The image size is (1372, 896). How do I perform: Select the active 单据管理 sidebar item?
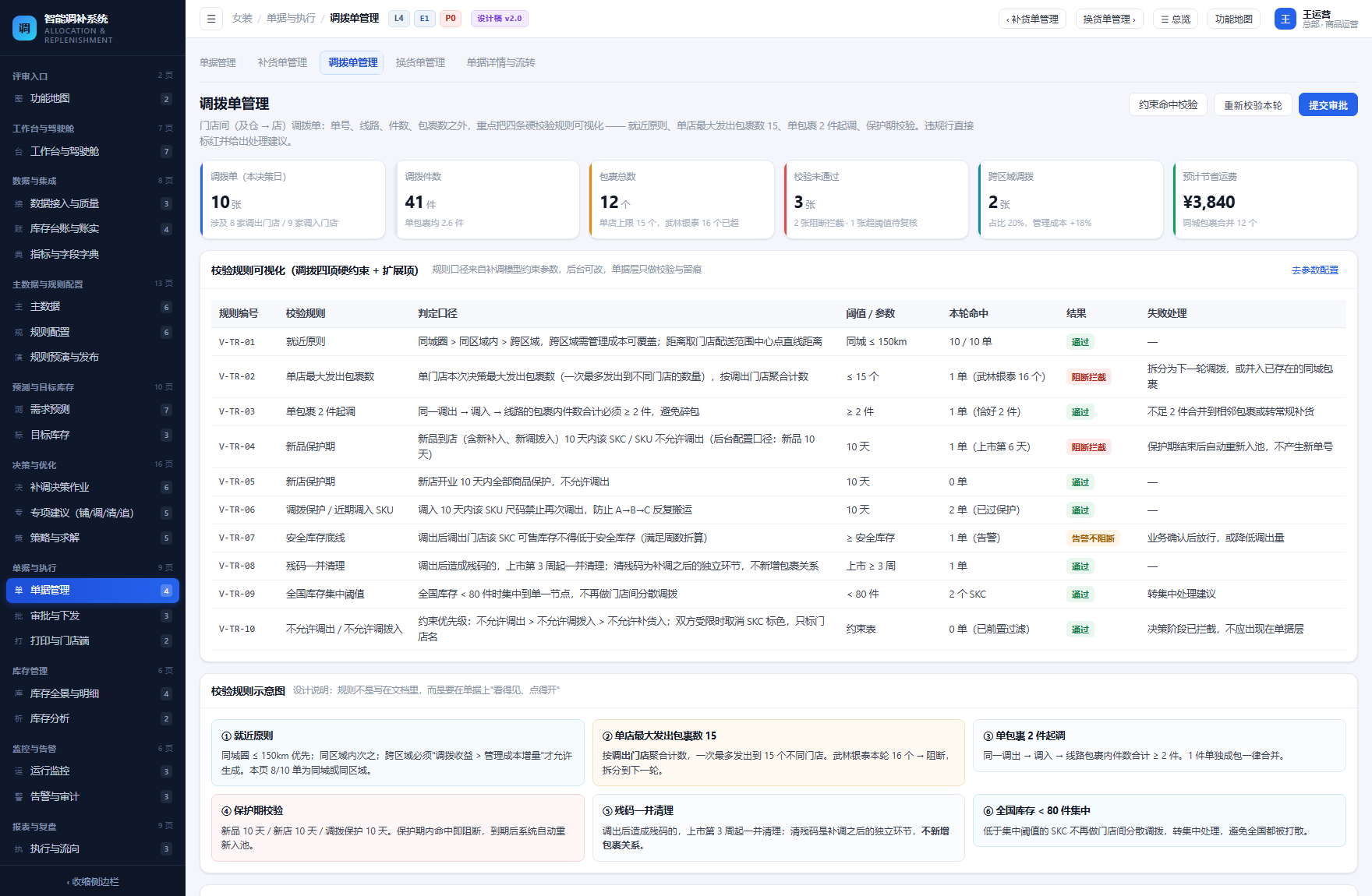click(x=93, y=590)
